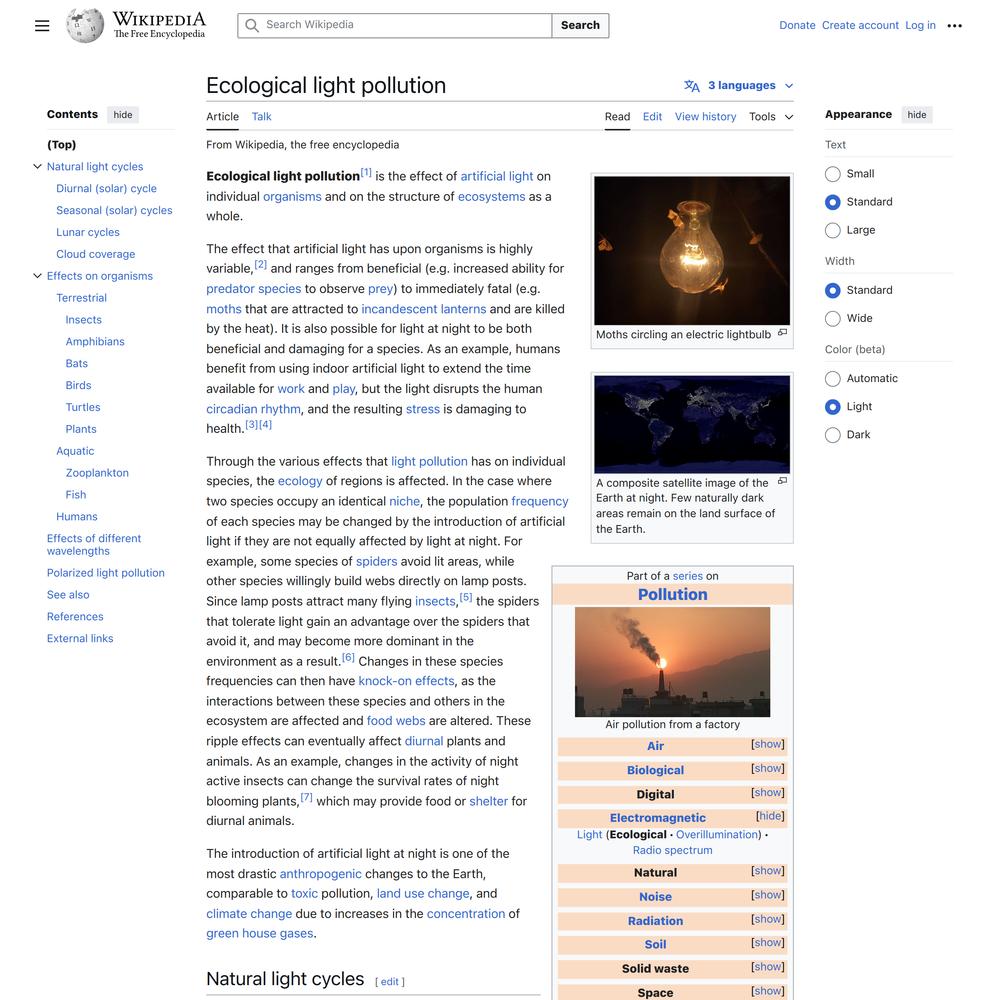The image size is (1000, 1000).
Task: Open the hamburger main menu
Action: [x=42, y=26]
